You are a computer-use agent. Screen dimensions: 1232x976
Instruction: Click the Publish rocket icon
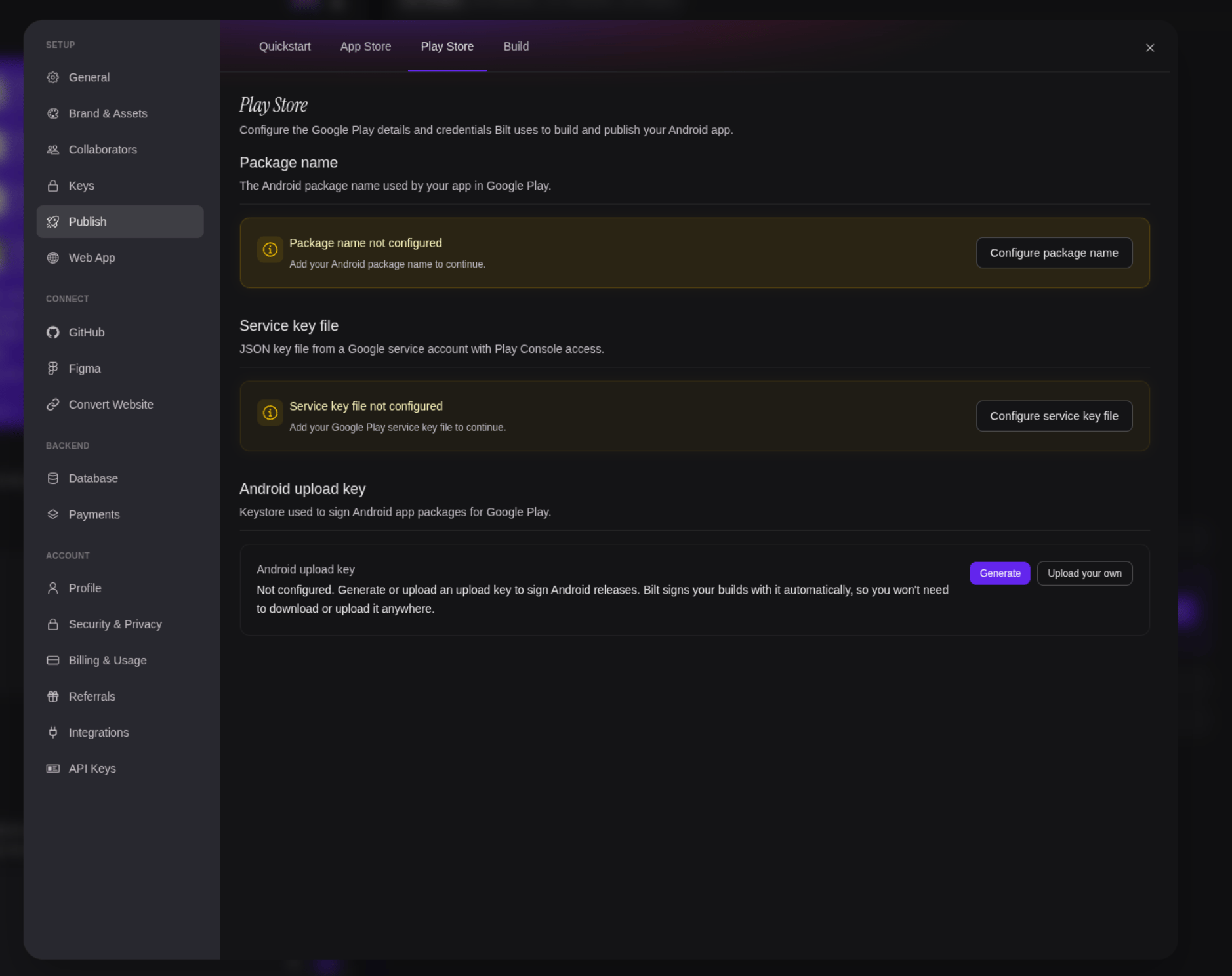[53, 222]
